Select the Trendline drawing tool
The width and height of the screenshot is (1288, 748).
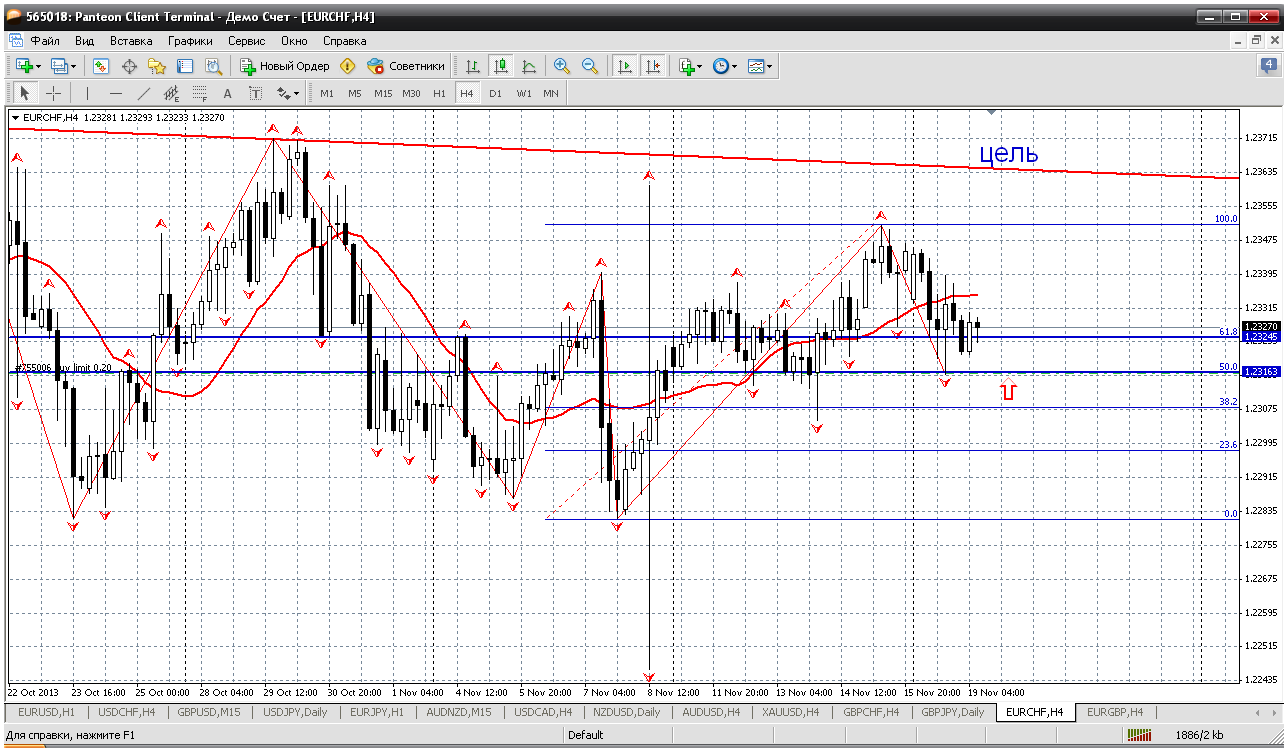click(x=143, y=93)
